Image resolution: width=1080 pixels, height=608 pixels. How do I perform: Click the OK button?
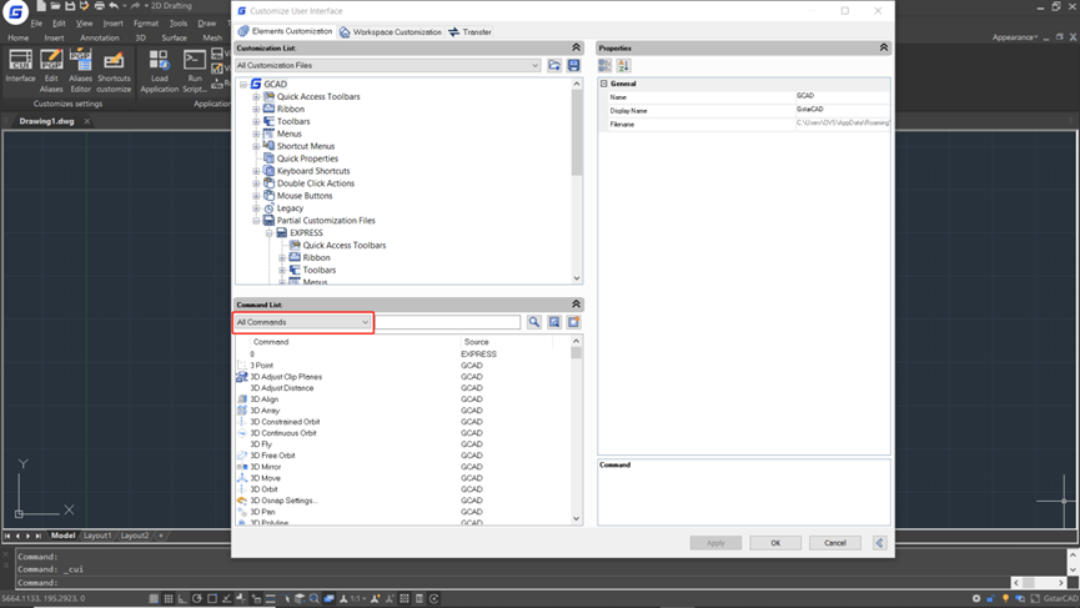pos(776,543)
